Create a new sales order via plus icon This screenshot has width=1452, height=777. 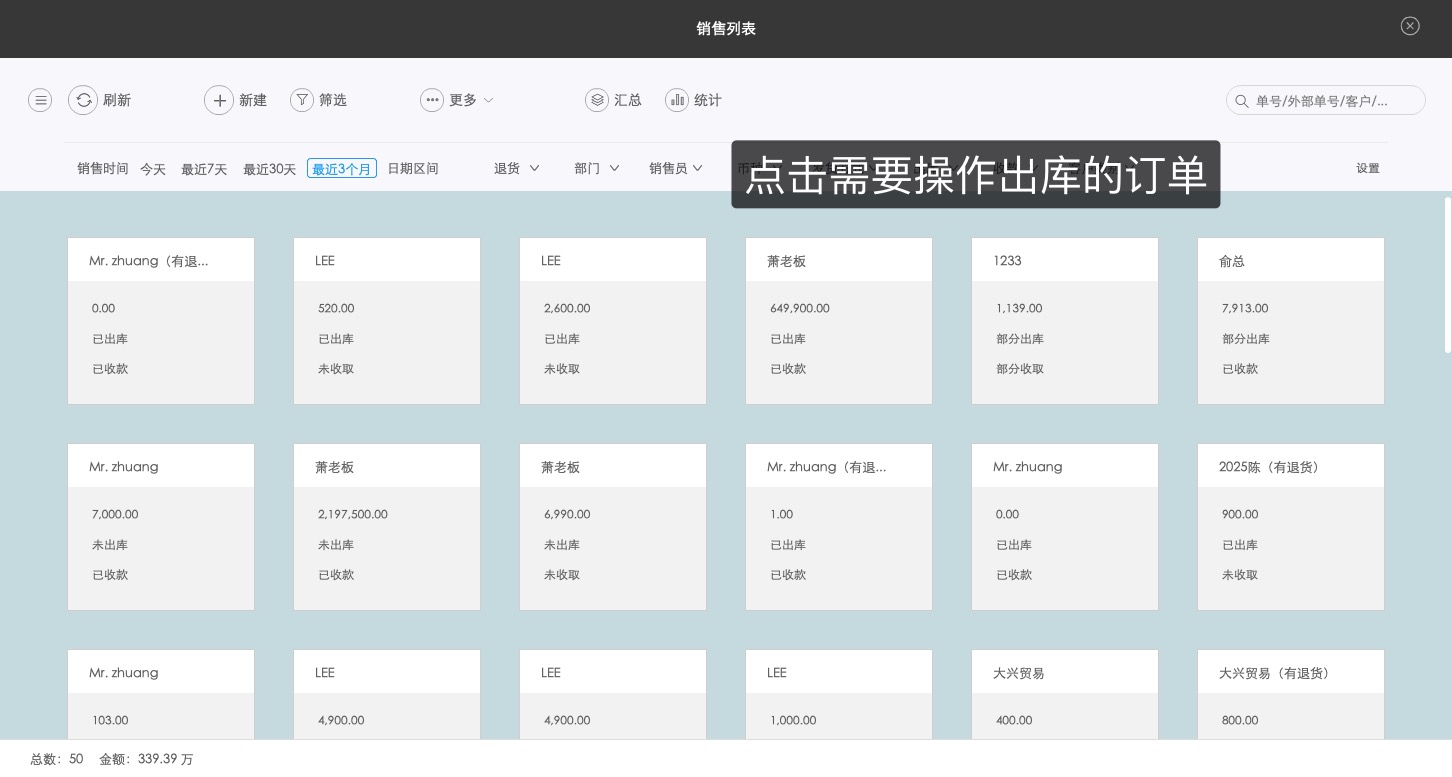click(x=220, y=100)
